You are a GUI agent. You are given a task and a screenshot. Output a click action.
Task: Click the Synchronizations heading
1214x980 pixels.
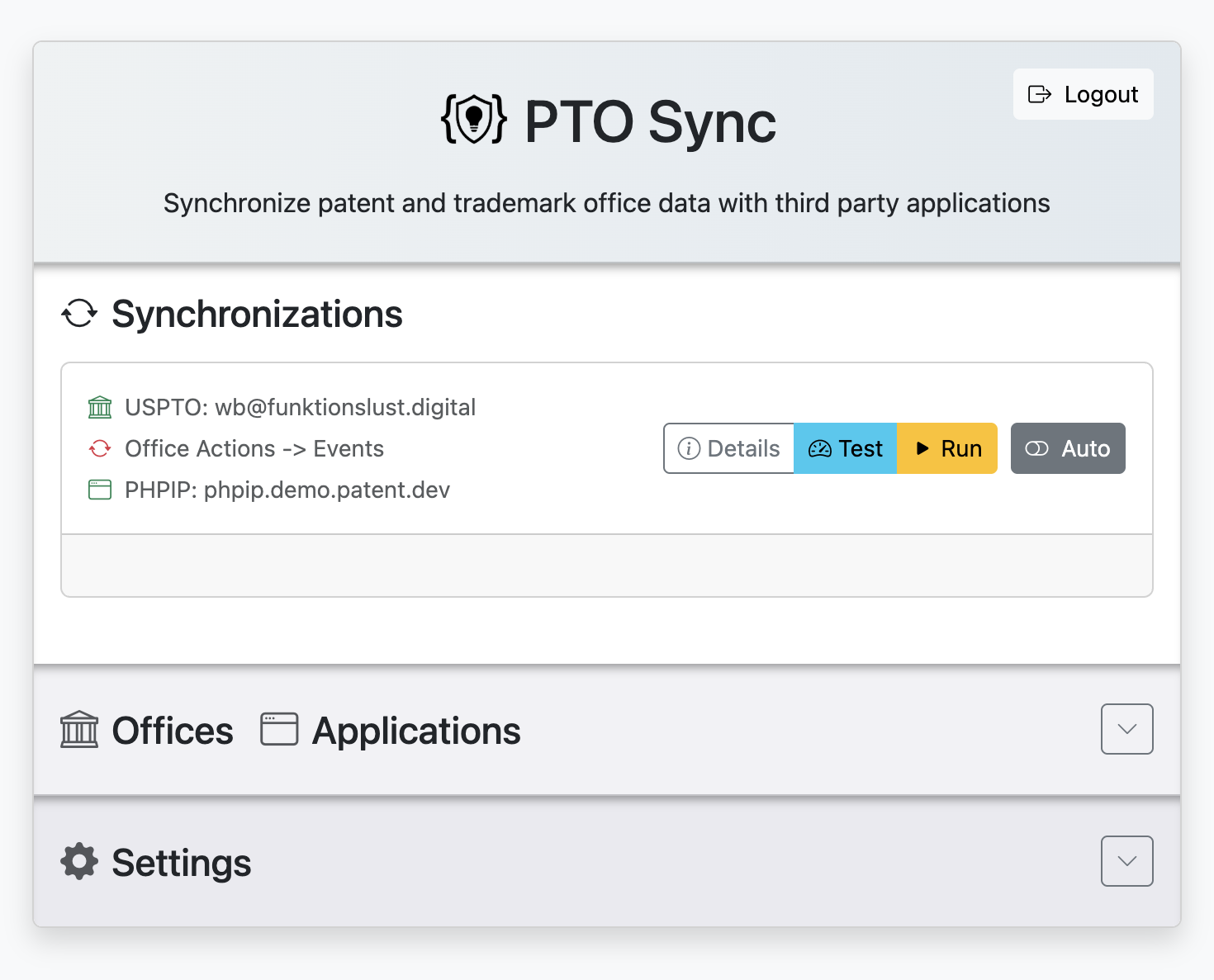pos(257,314)
